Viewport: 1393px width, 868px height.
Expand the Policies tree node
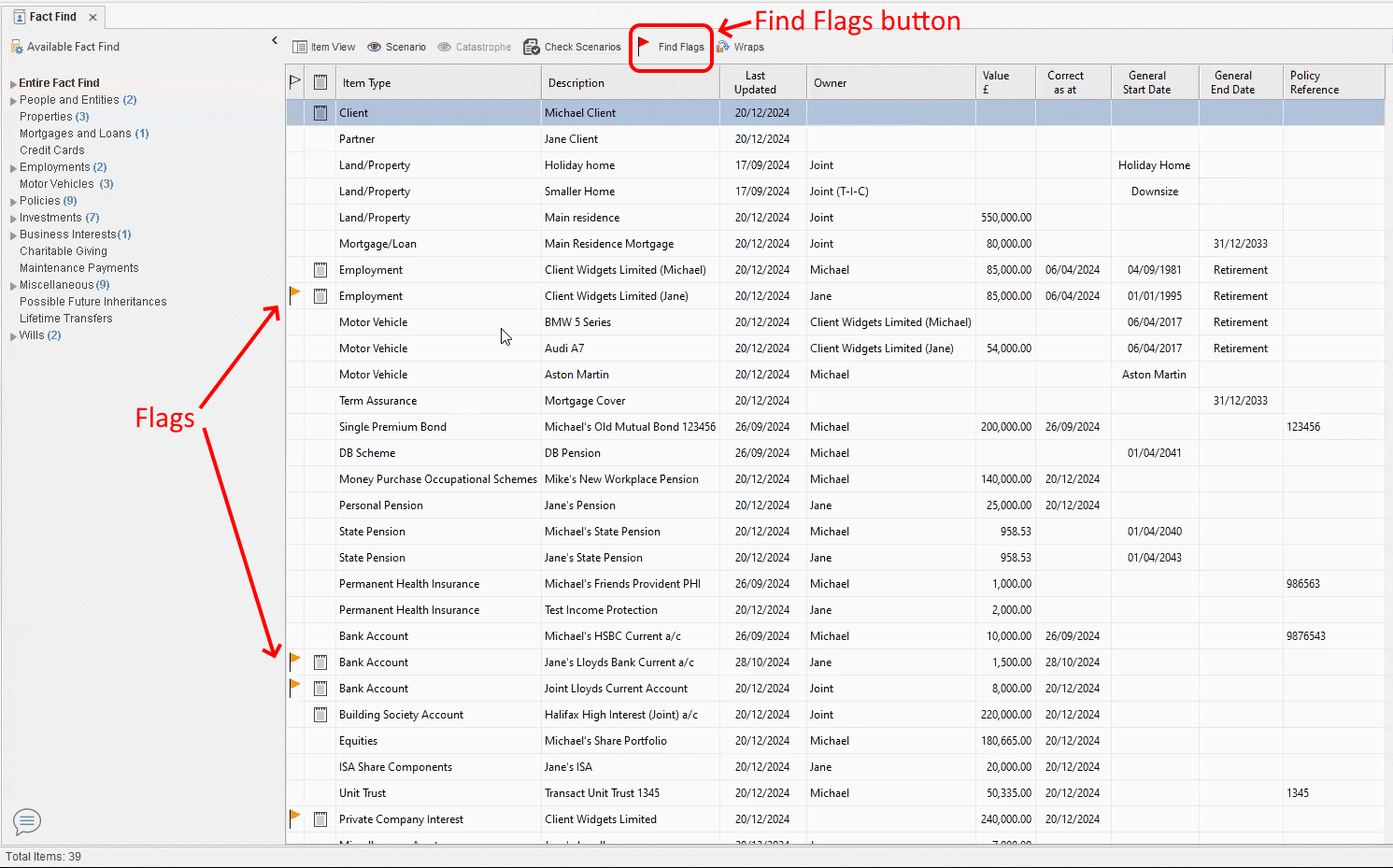coord(13,202)
